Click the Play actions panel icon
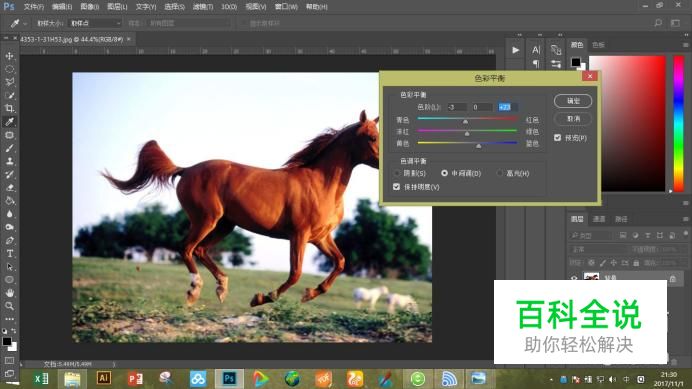This screenshot has height=389, width=692. (515, 50)
